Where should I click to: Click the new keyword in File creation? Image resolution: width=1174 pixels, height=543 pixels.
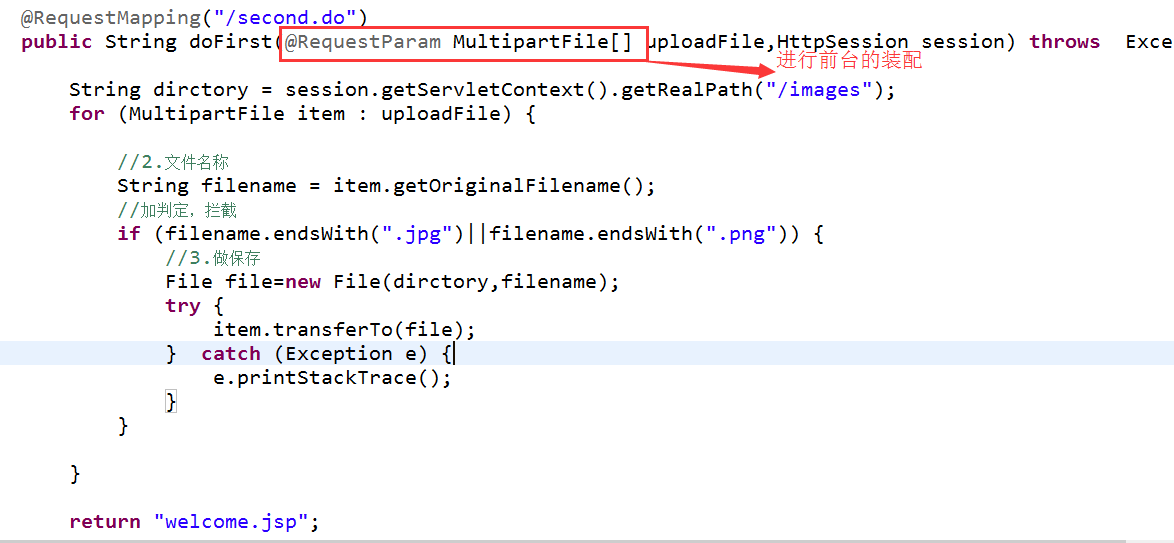(303, 282)
